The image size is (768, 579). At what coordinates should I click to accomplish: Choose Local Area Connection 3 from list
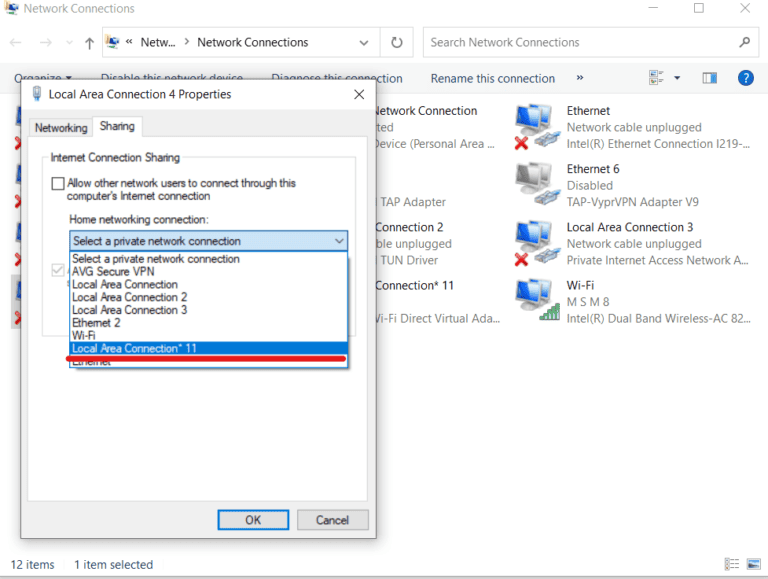209,310
